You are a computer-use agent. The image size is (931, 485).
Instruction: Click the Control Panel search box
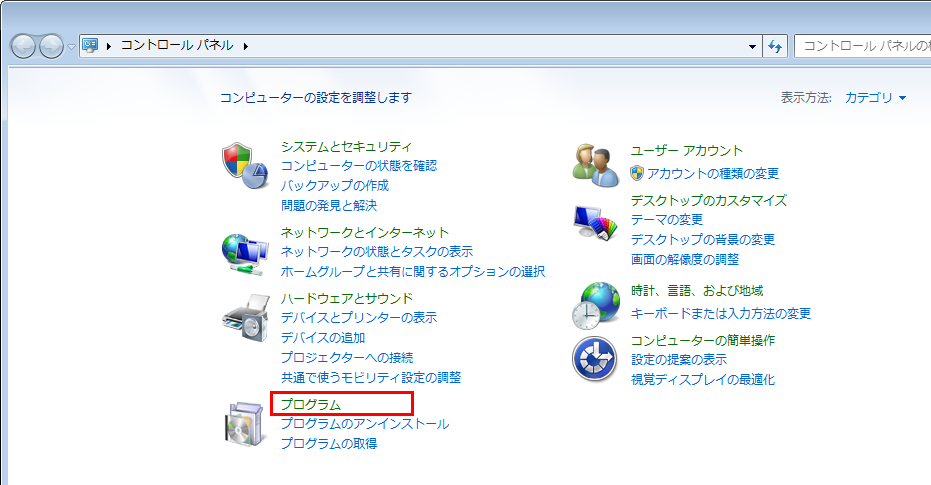(863, 46)
